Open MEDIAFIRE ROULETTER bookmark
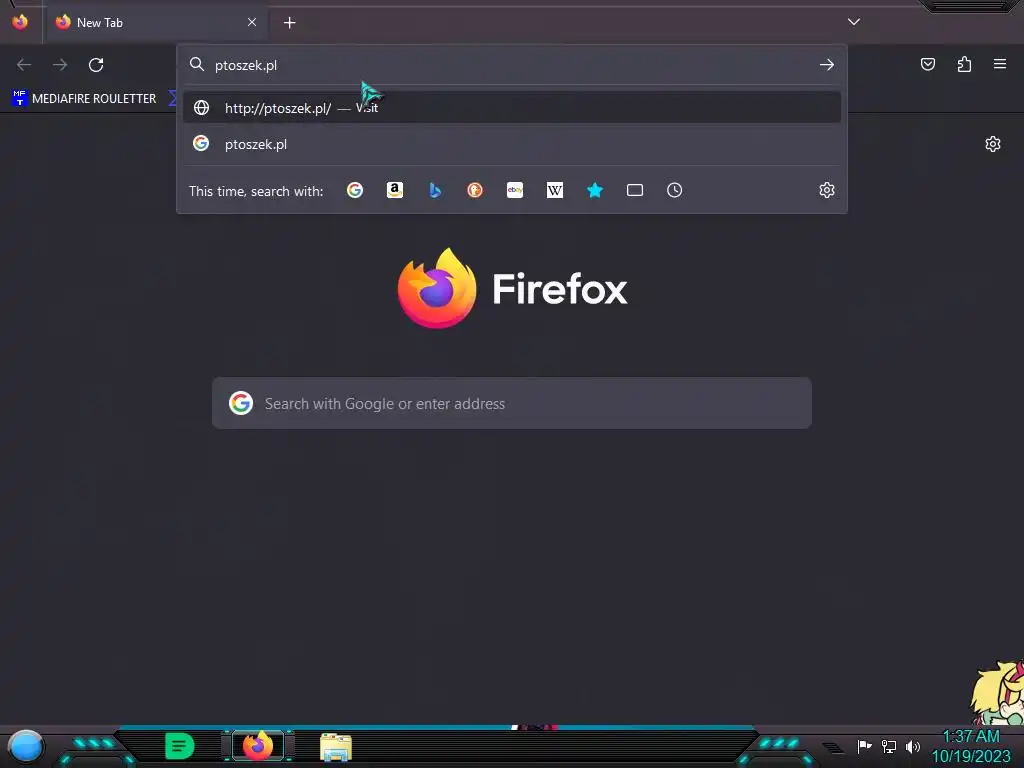Viewport: 1024px width, 768px height. pos(84,99)
